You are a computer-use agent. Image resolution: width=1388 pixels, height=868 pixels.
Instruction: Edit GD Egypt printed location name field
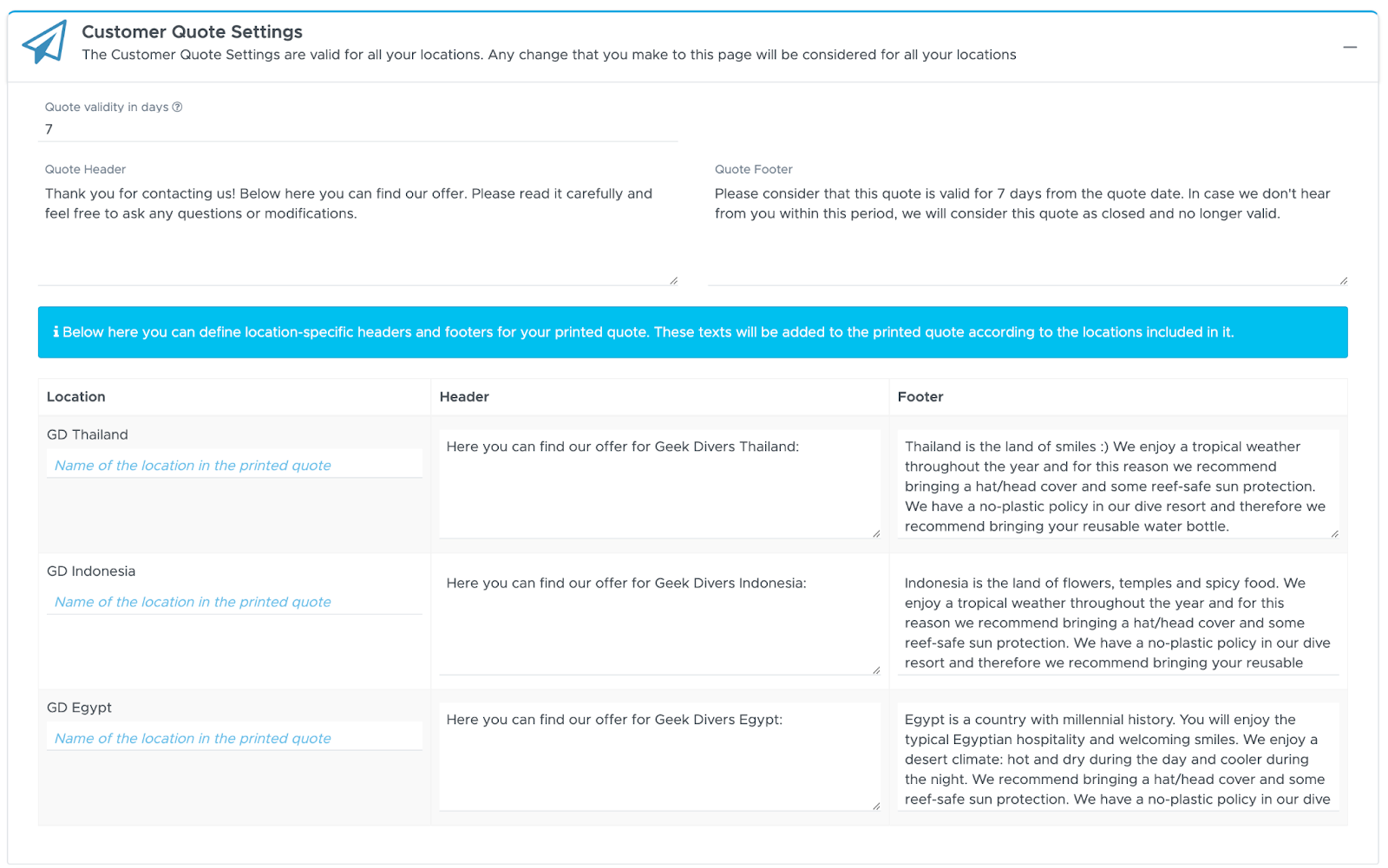click(234, 738)
